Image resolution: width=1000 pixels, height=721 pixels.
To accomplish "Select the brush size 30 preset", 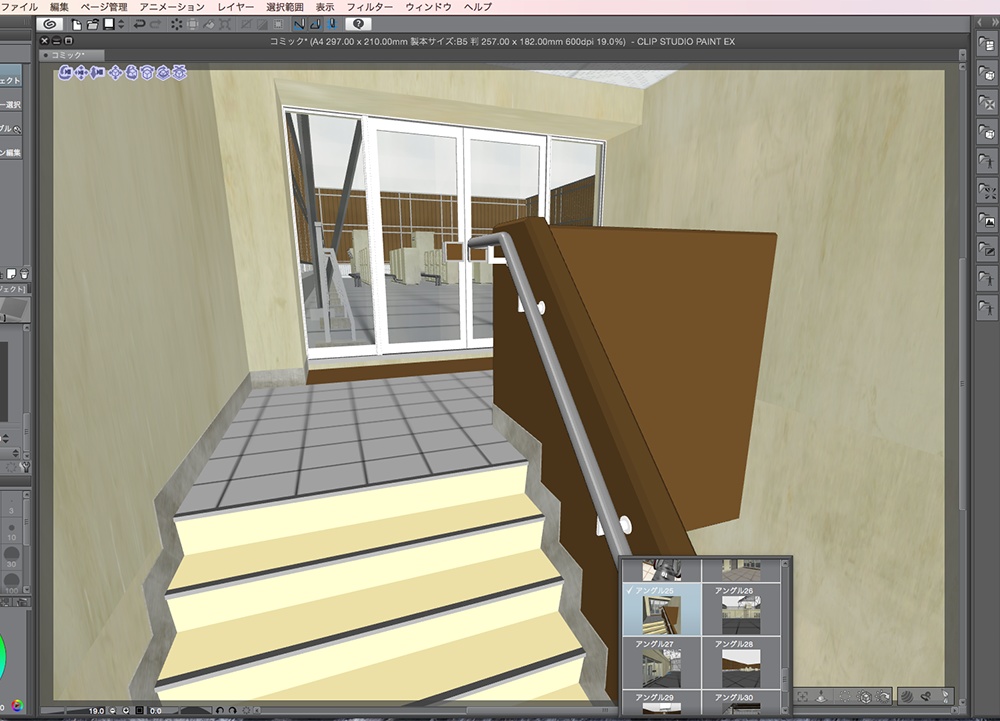I will coord(11,555).
